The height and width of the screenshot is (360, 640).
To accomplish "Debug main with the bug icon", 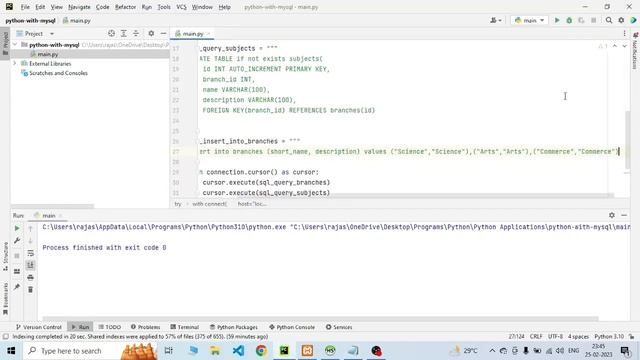I will pos(569,20).
